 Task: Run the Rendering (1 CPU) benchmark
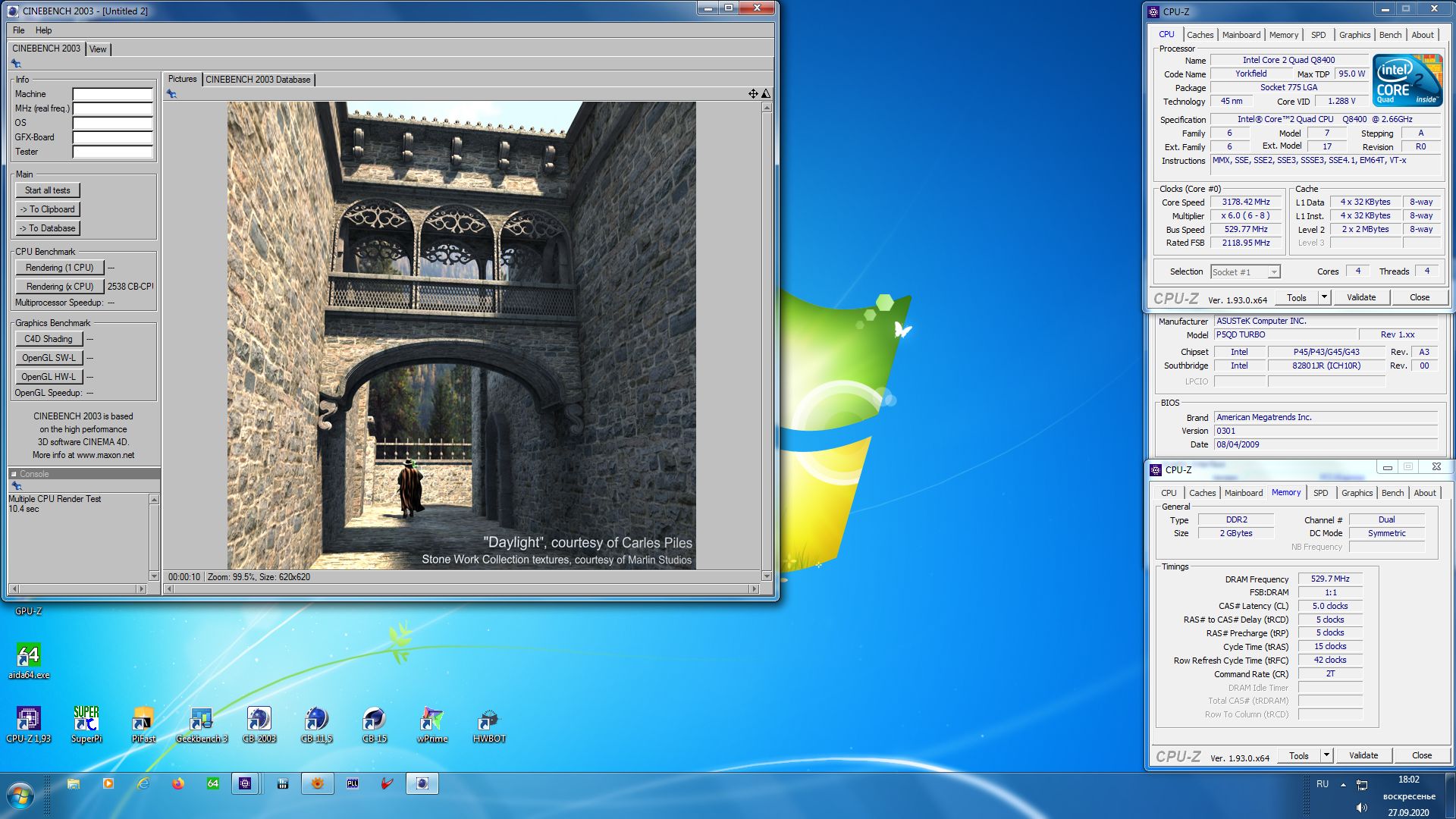click(60, 268)
